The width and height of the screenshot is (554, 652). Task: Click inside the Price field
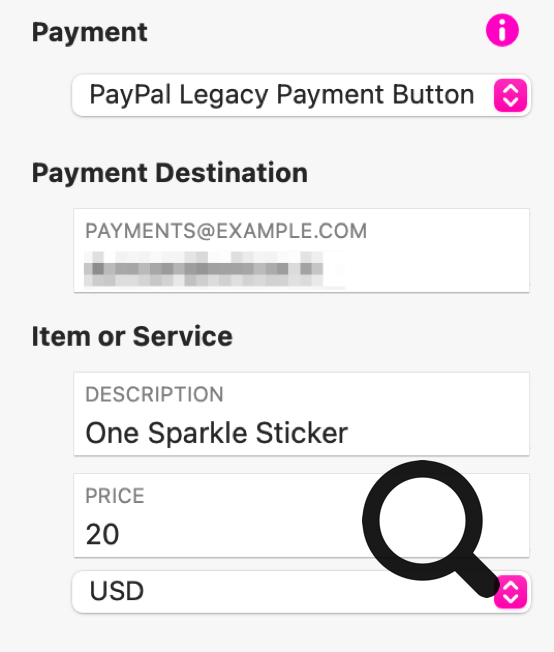click(x=302, y=516)
